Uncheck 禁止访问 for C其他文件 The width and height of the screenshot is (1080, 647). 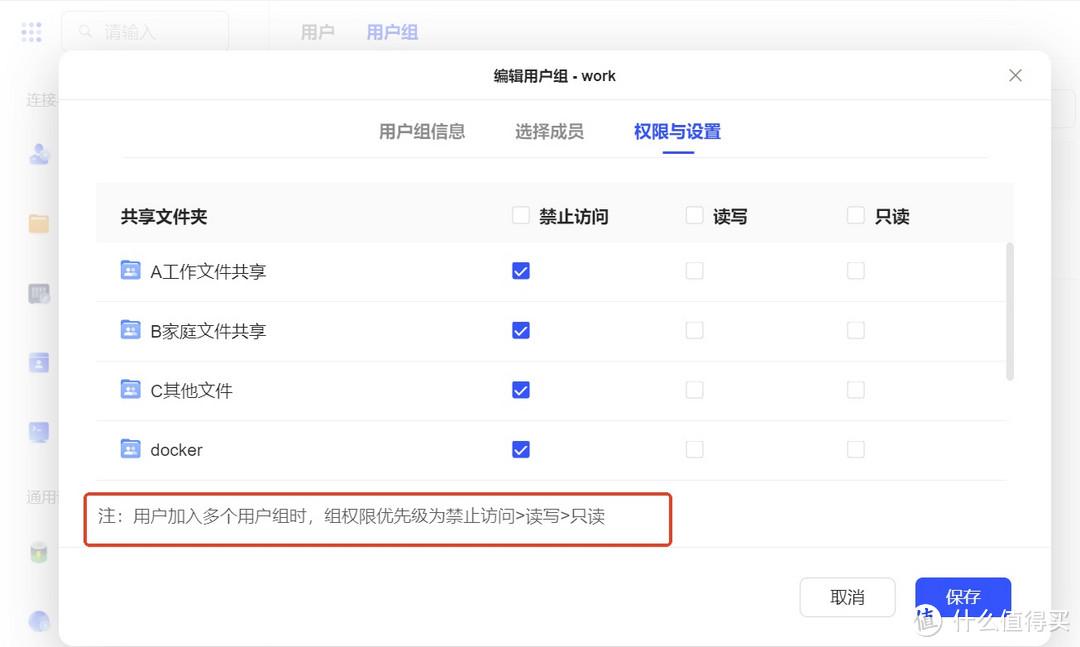pyautogui.click(x=521, y=390)
